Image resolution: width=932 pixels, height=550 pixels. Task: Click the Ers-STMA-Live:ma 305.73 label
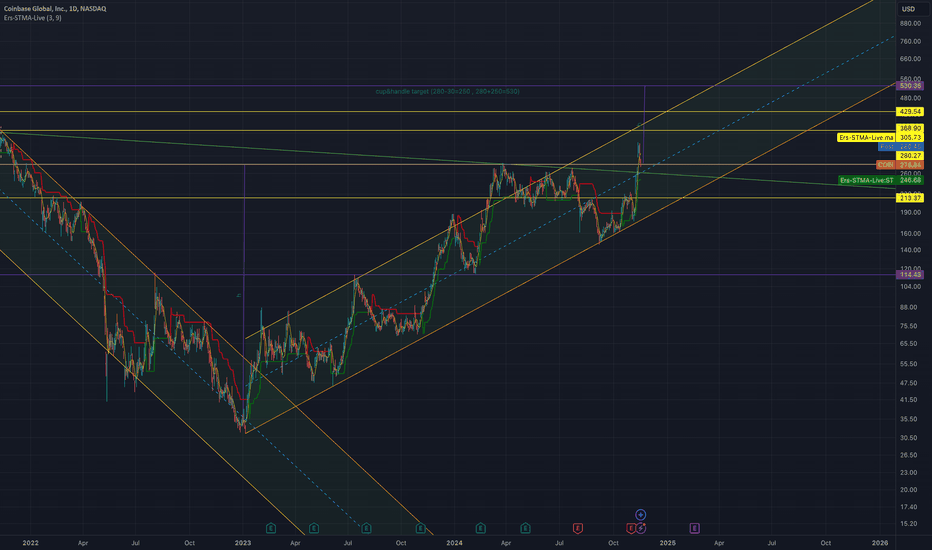tap(880, 137)
